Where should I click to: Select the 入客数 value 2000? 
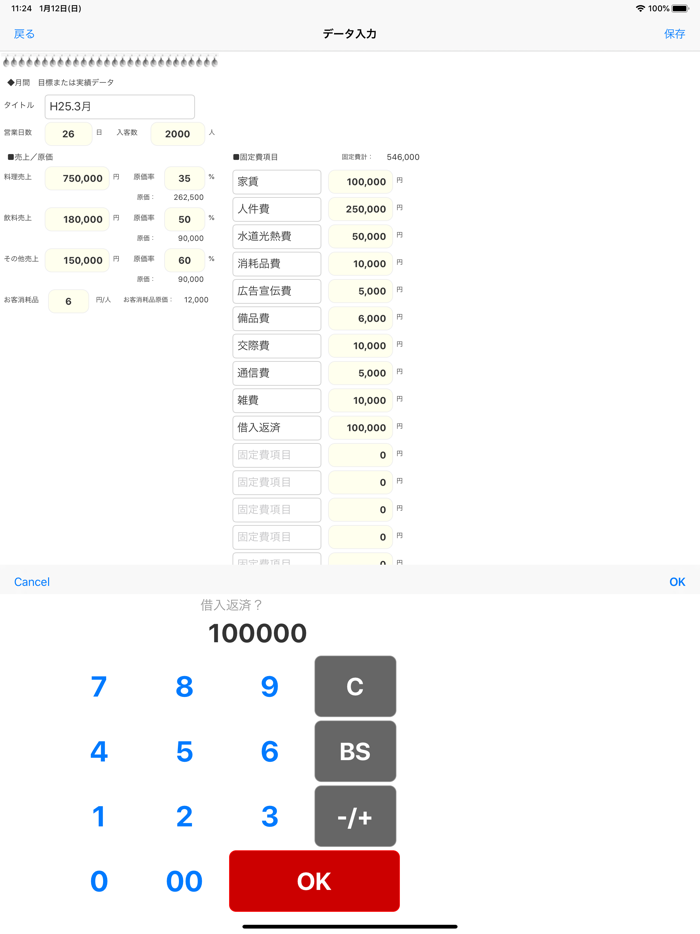(x=178, y=134)
